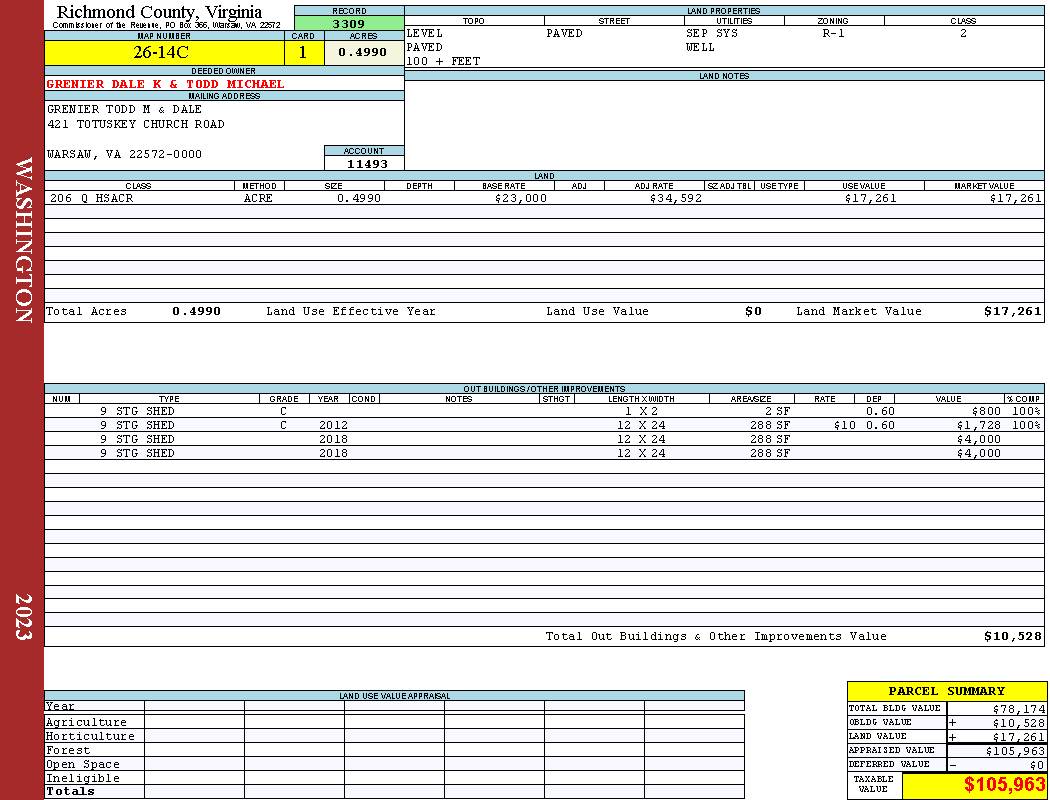Select the record number 3309 field
1050x800 pixels.
coord(349,23)
